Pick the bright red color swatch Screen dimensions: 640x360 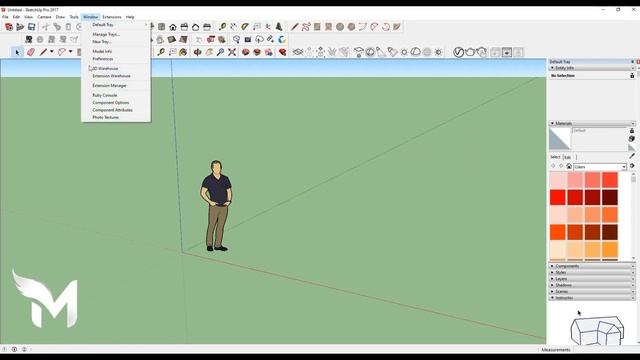(558, 198)
